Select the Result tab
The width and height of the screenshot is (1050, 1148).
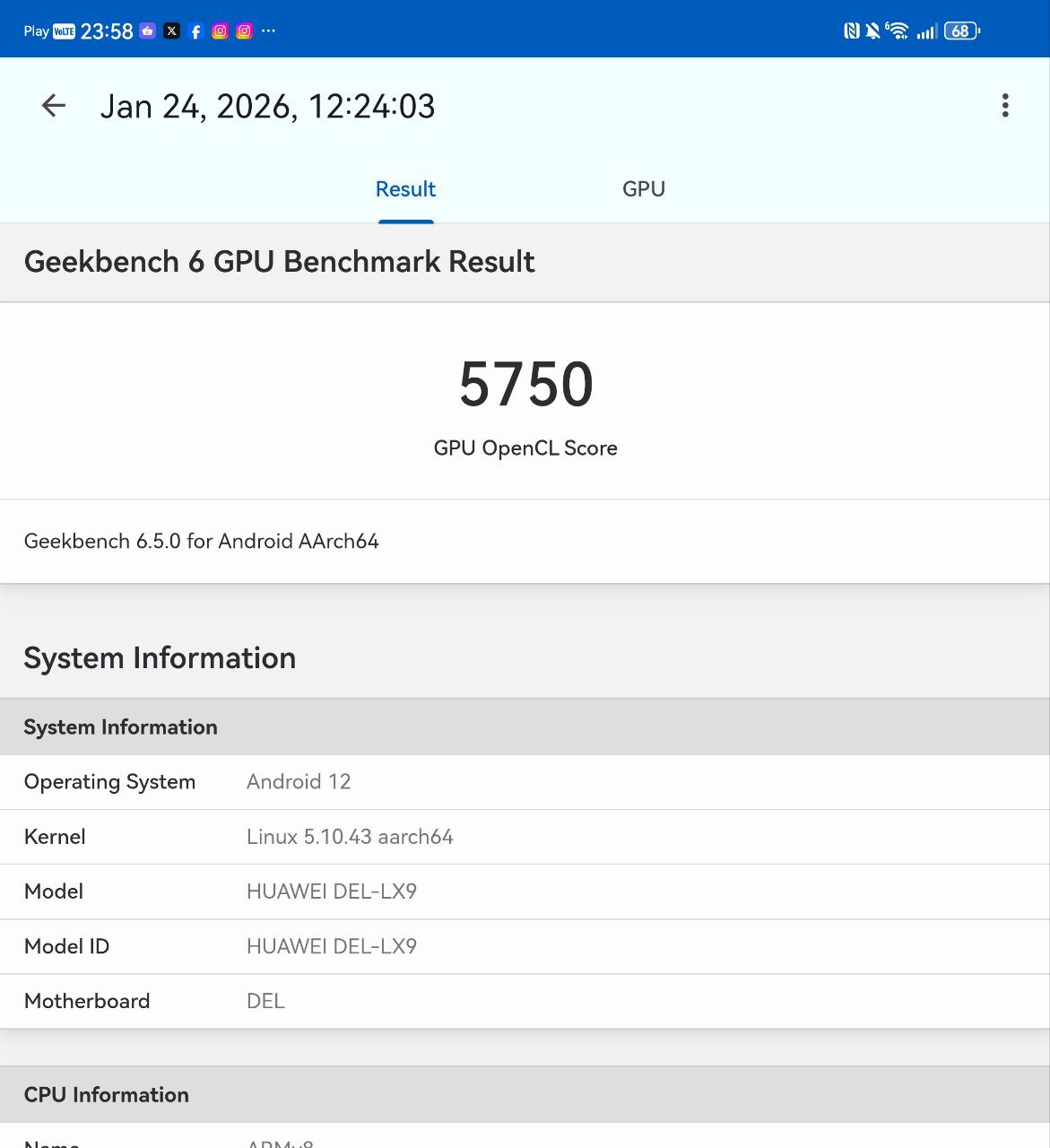(405, 189)
